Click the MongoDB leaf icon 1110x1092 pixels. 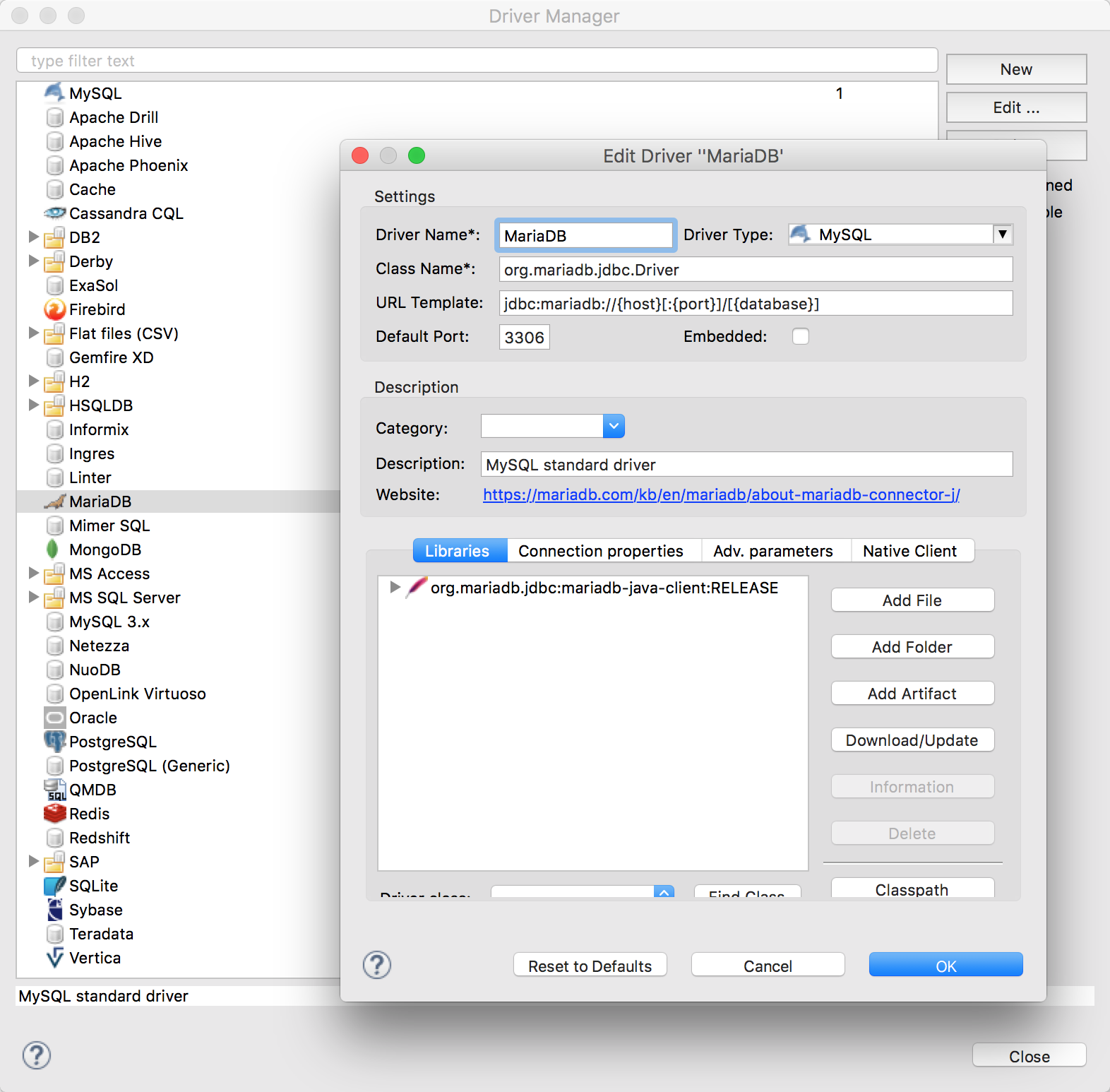(x=53, y=550)
